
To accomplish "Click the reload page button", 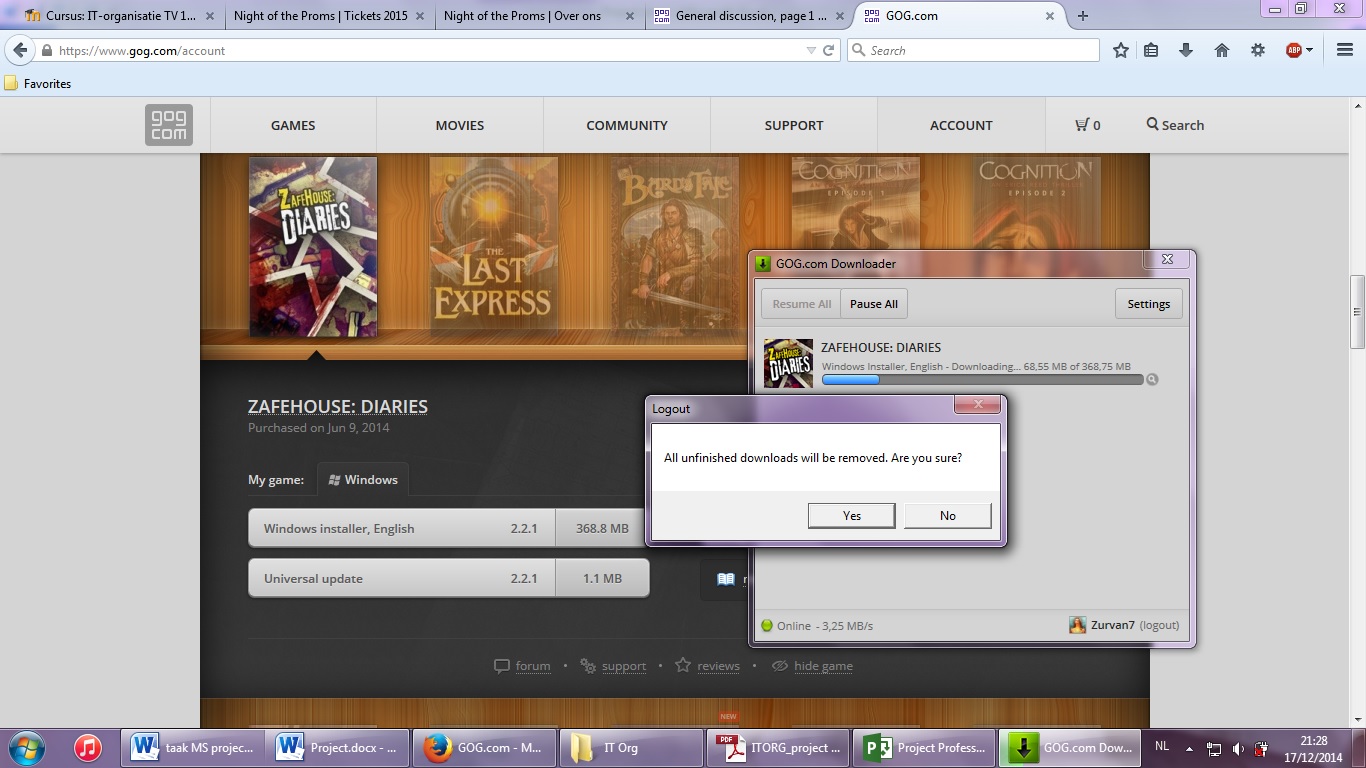I will (829, 50).
